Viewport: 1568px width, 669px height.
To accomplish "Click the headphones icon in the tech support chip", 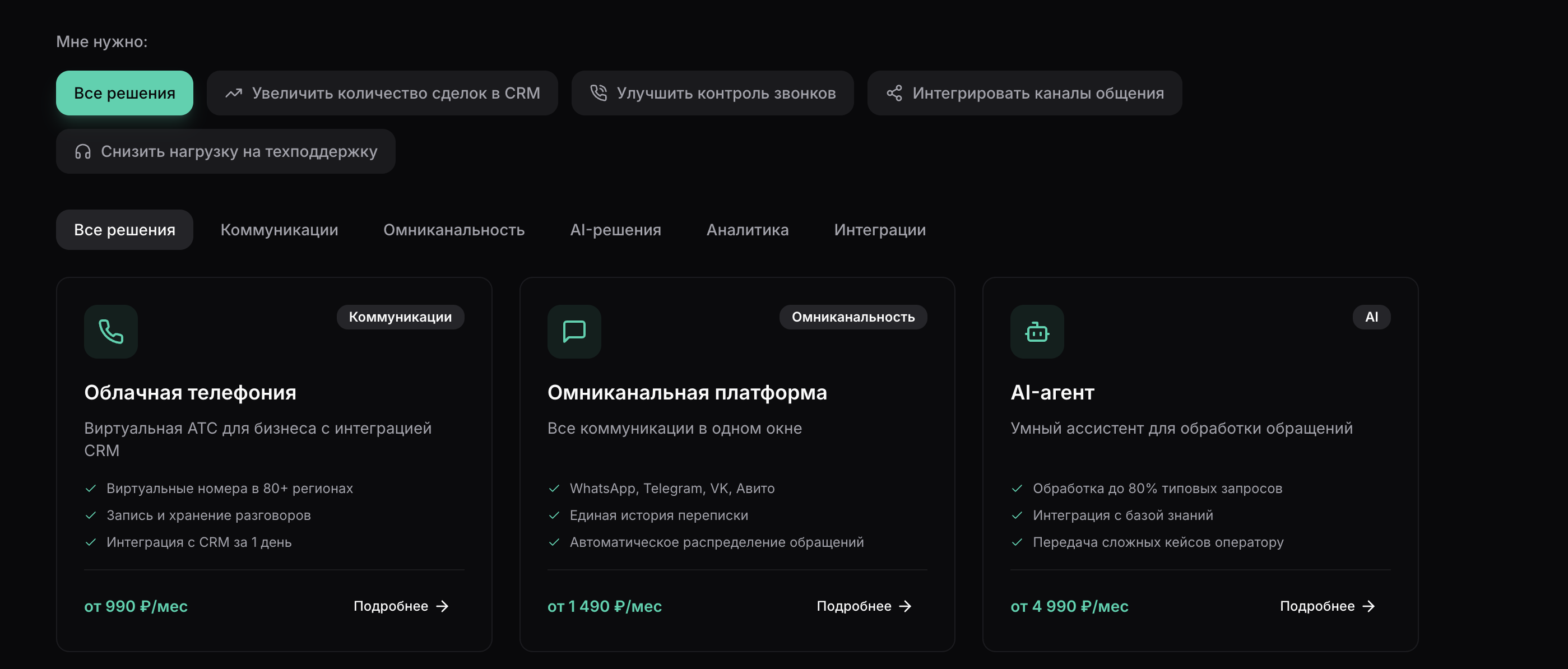I will (x=83, y=152).
